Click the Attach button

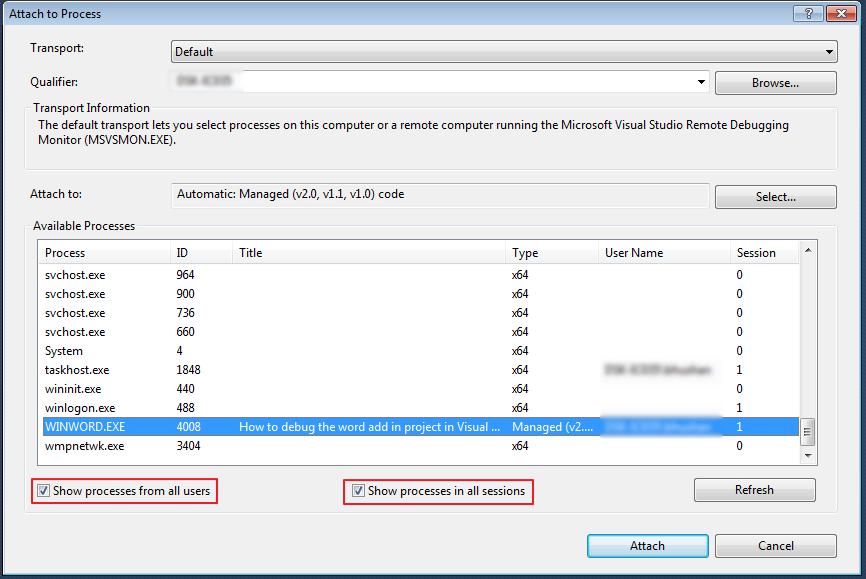pyautogui.click(x=647, y=546)
